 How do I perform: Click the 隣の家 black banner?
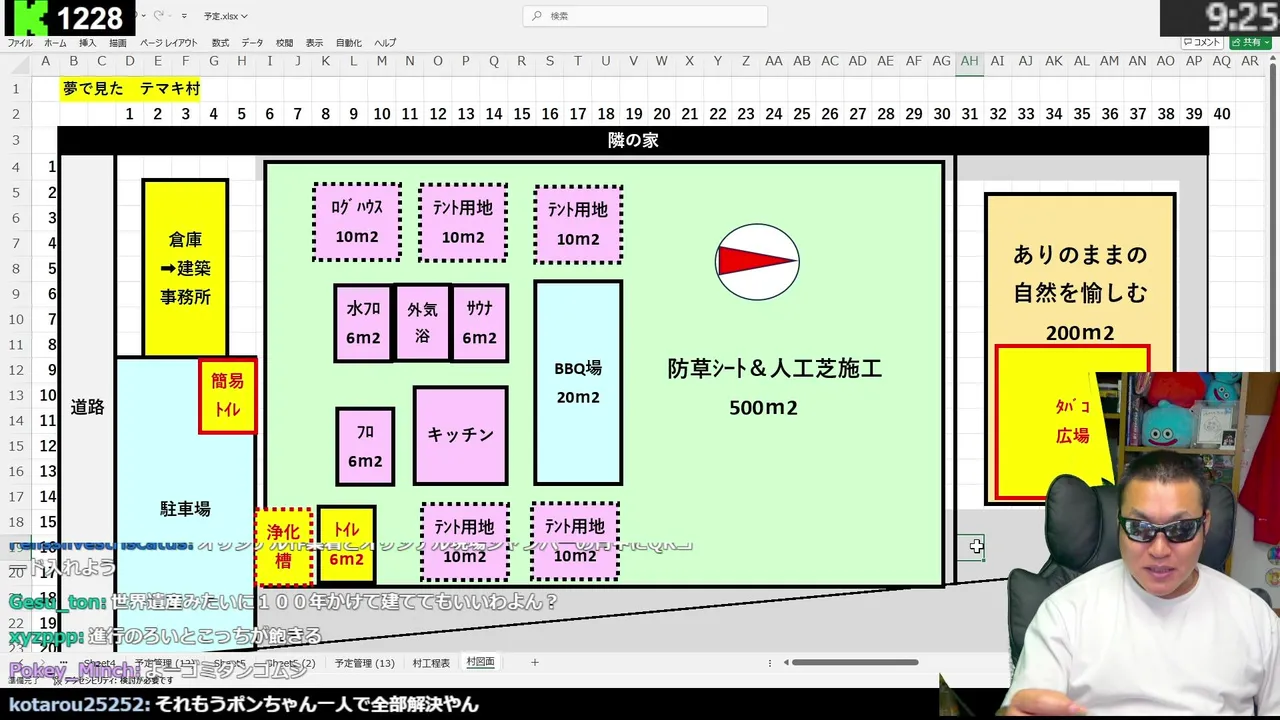[x=633, y=140]
